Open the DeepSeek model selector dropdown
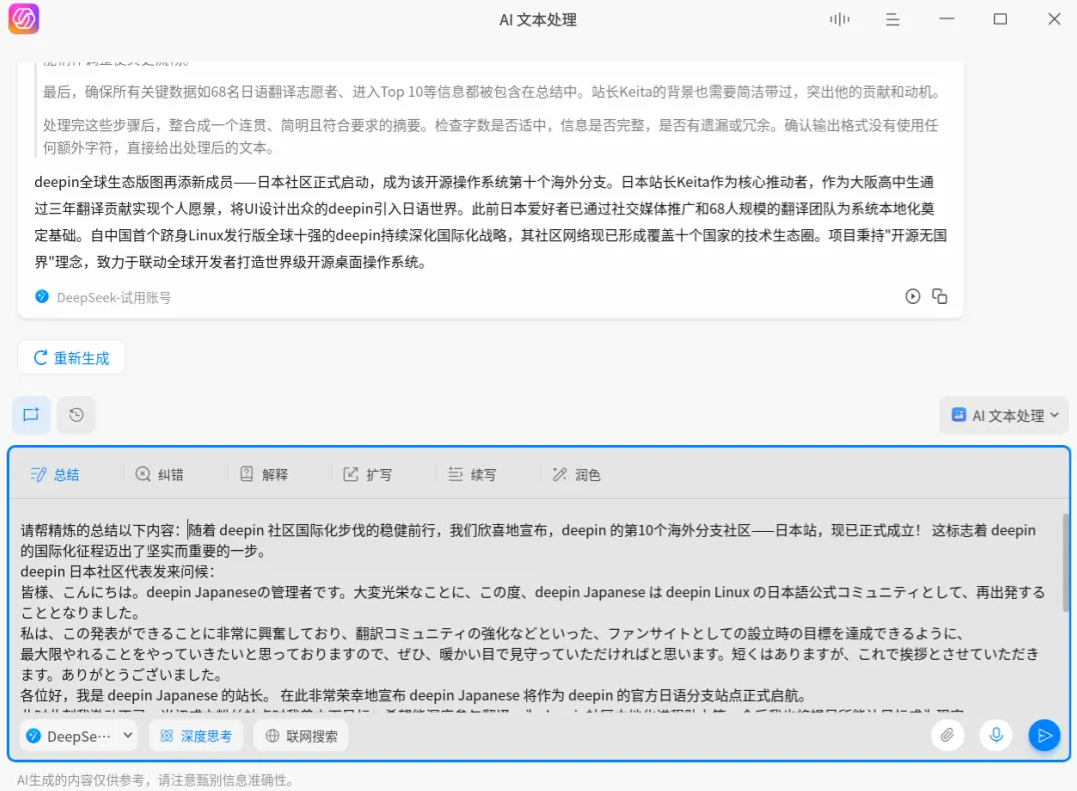The width and height of the screenshot is (1077, 791). click(x=78, y=736)
